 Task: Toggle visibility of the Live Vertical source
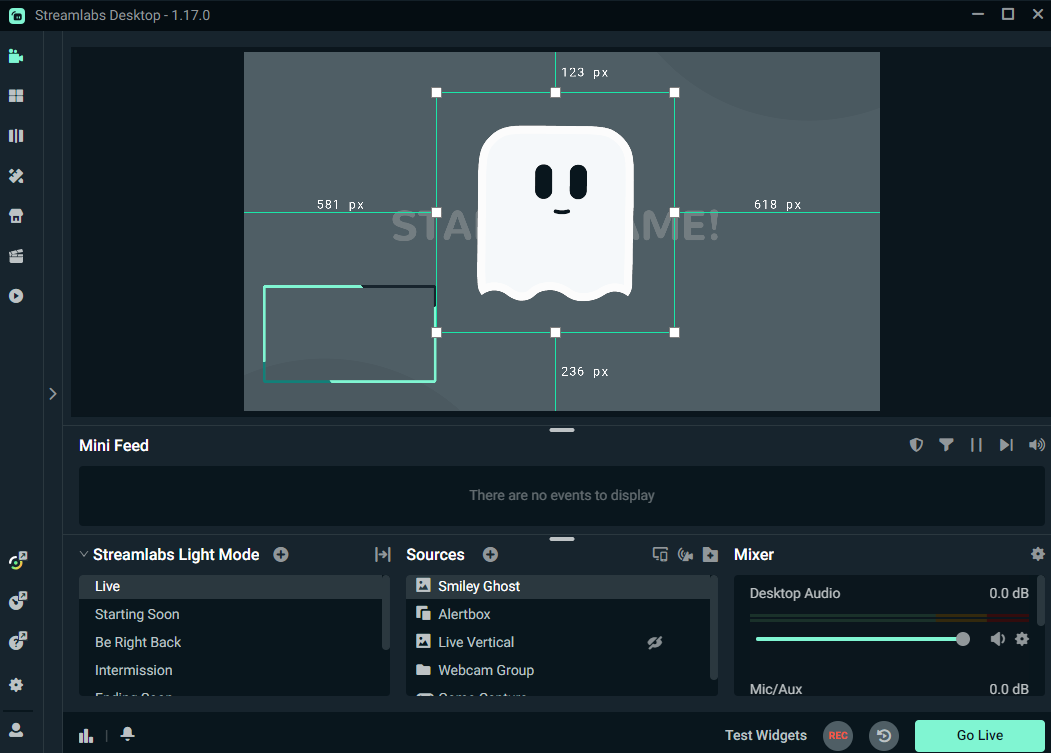click(655, 642)
